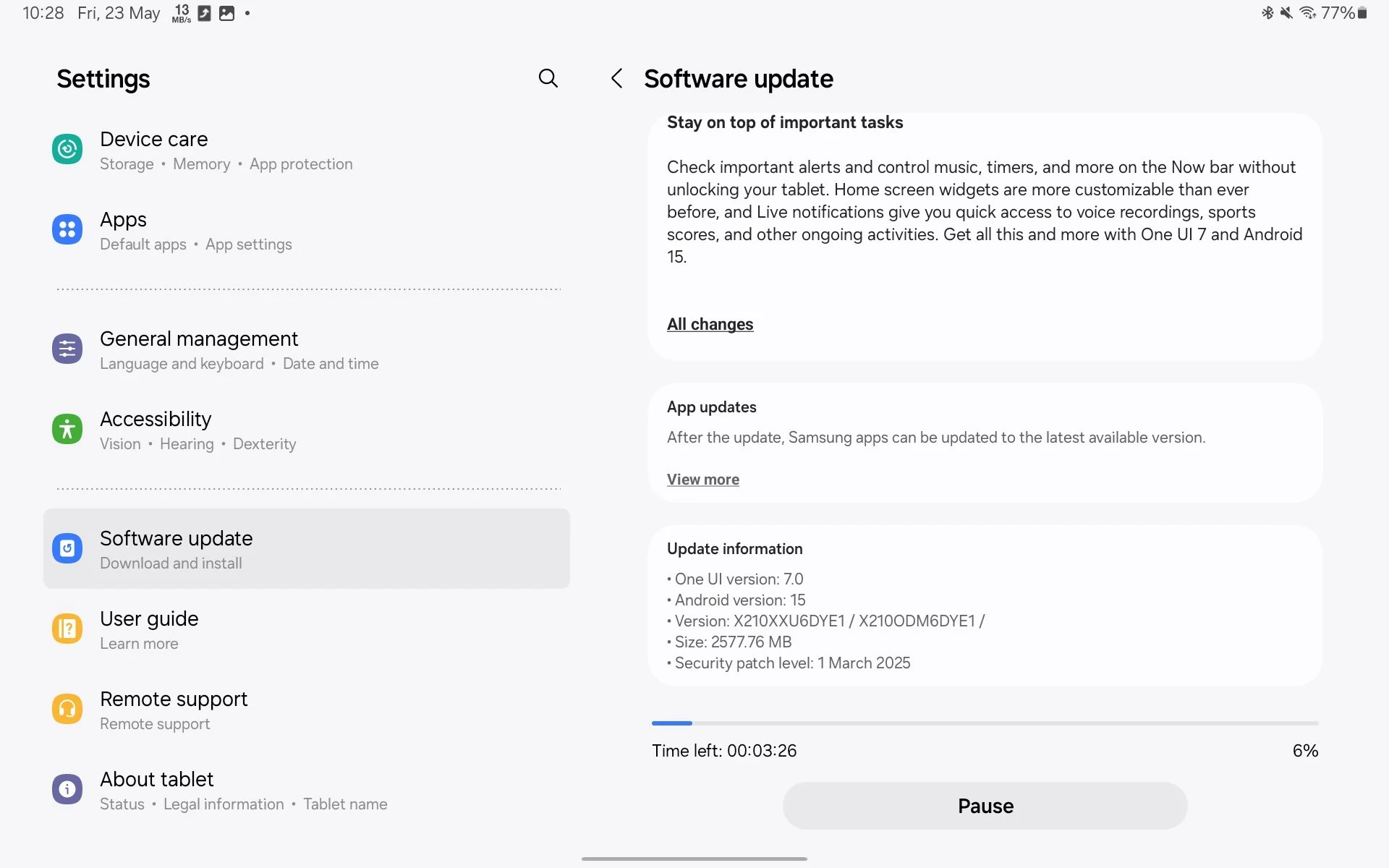Screen dimensions: 1389x868
Task: Select the Remote support headset icon
Action: click(x=67, y=709)
